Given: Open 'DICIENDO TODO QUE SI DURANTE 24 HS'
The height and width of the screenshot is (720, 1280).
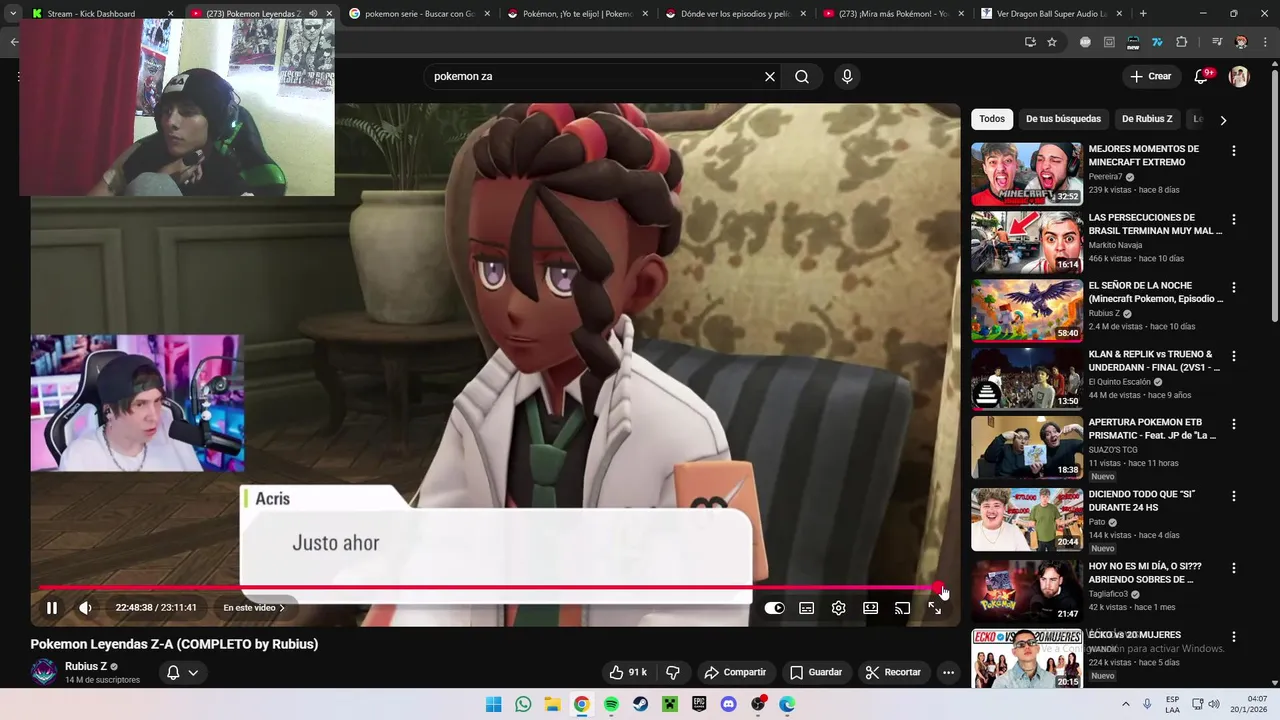Looking at the screenshot, I should (1142, 501).
